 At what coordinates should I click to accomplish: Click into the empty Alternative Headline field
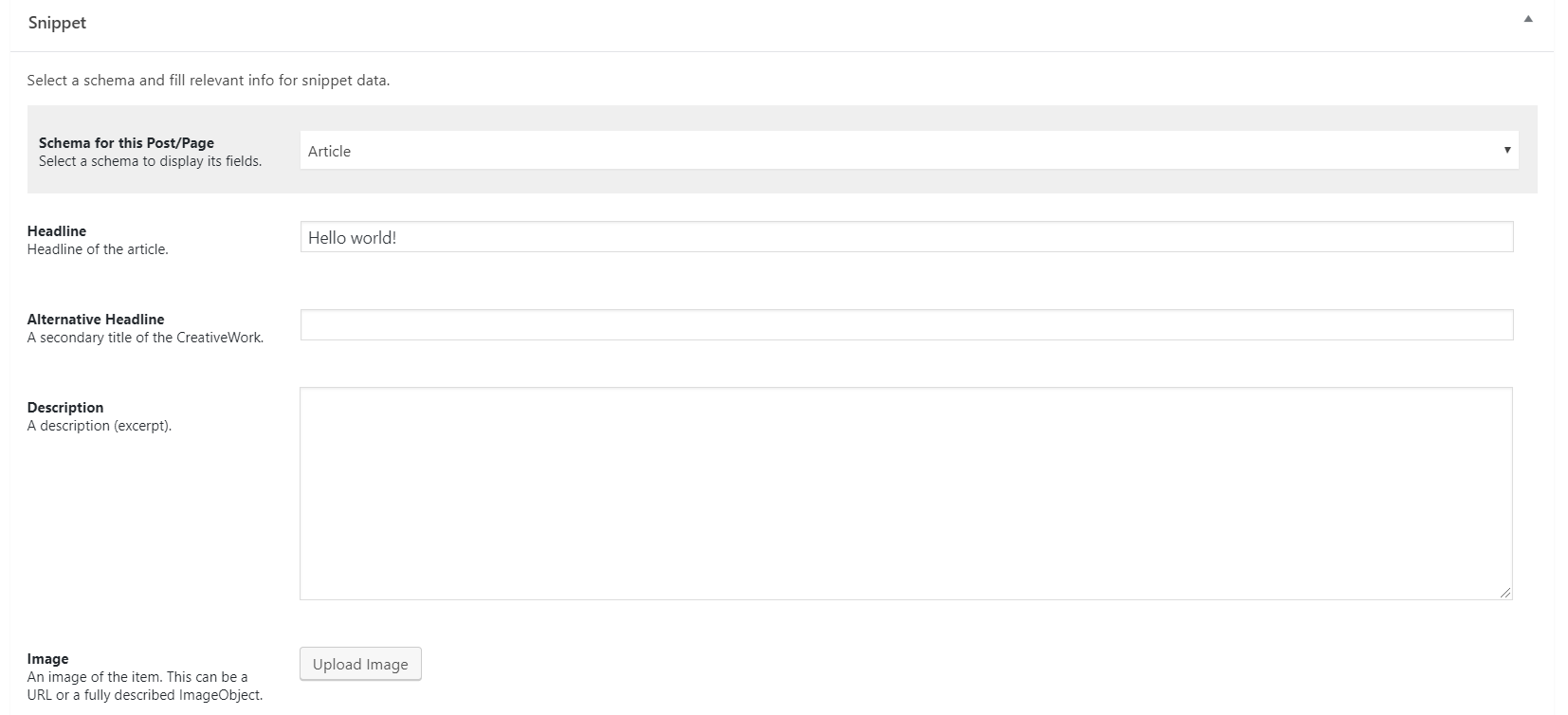(x=906, y=324)
